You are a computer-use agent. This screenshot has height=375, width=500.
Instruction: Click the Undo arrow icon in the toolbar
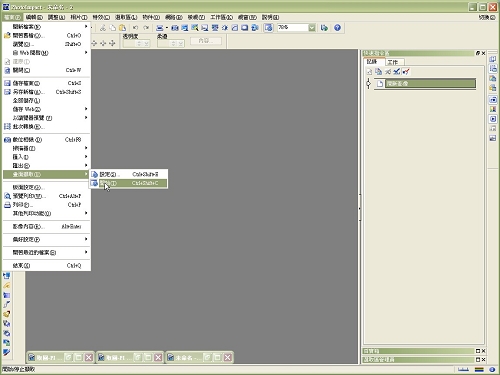[x=135, y=28]
